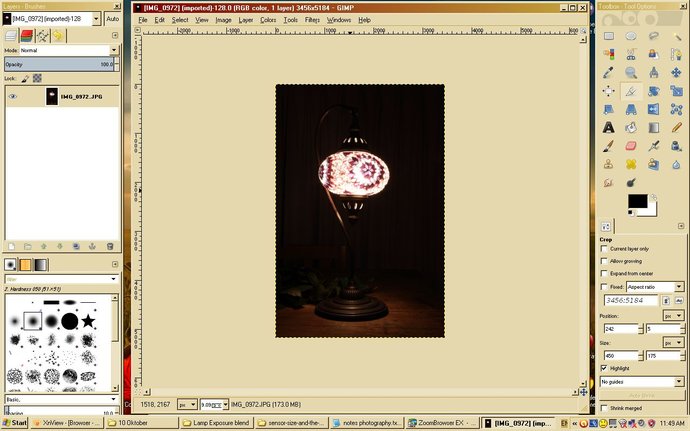
Task: Select the Dodge/Burn tool
Action: pyautogui.click(x=631, y=182)
